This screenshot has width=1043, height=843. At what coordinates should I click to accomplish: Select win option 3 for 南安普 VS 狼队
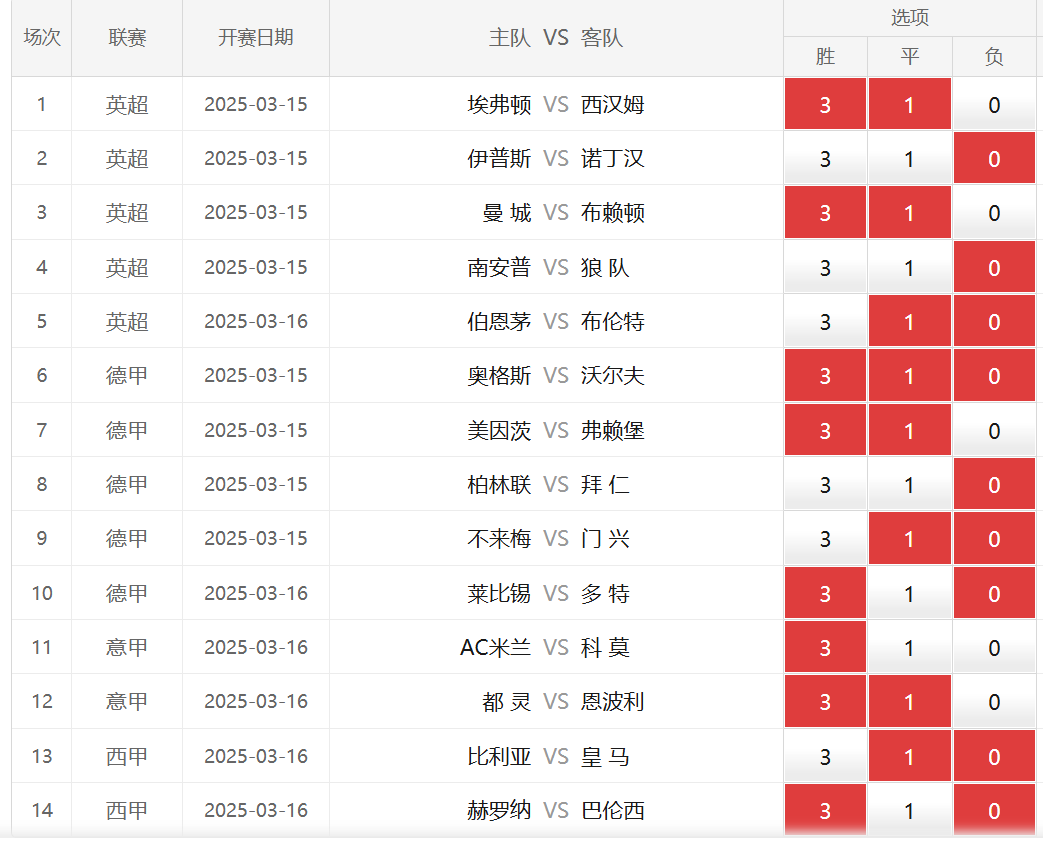pyautogui.click(x=825, y=267)
